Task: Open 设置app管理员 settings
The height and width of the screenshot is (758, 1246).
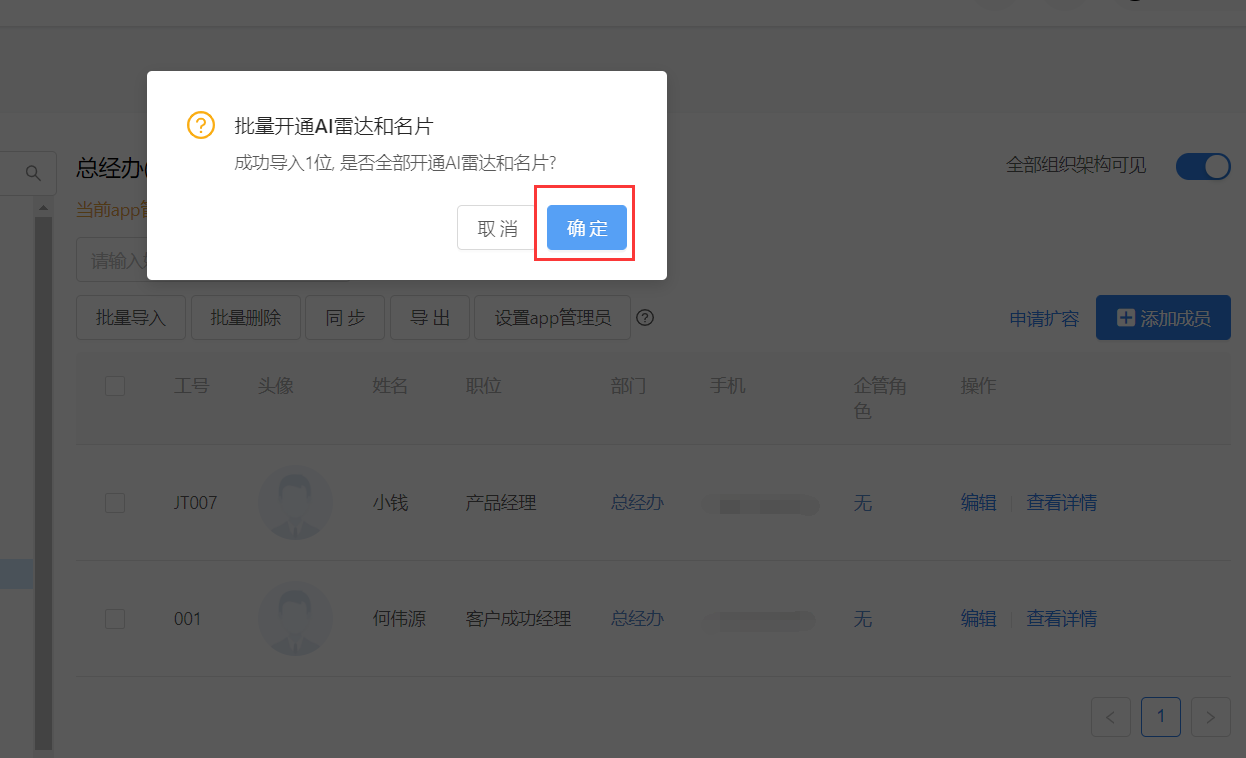Action: pyautogui.click(x=553, y=318)
